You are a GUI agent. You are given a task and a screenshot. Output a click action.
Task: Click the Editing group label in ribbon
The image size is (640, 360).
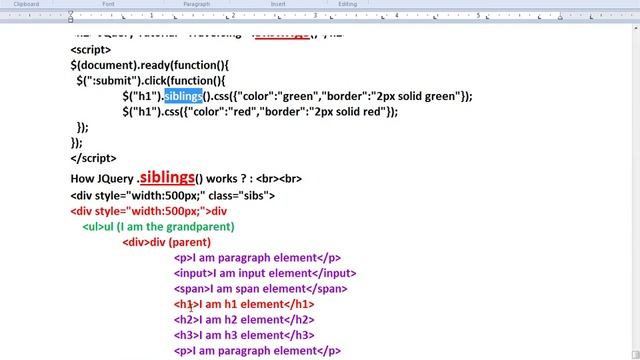(x=347, y=4)
